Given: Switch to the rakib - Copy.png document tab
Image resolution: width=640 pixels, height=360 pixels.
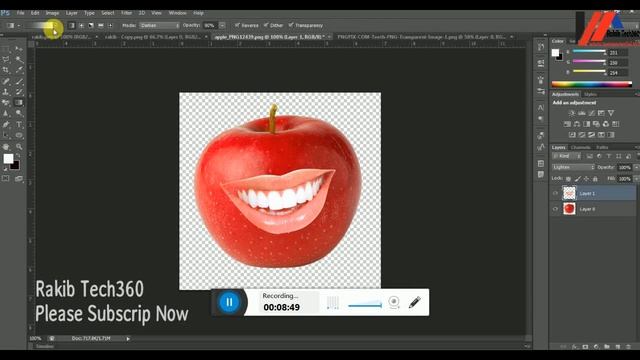Looking at the screenshot, I should point(153,37).
